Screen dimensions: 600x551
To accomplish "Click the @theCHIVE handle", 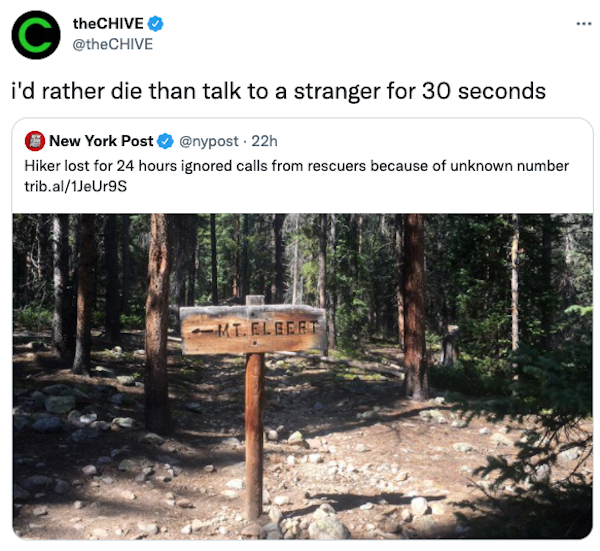I will (x=112, y=44).
